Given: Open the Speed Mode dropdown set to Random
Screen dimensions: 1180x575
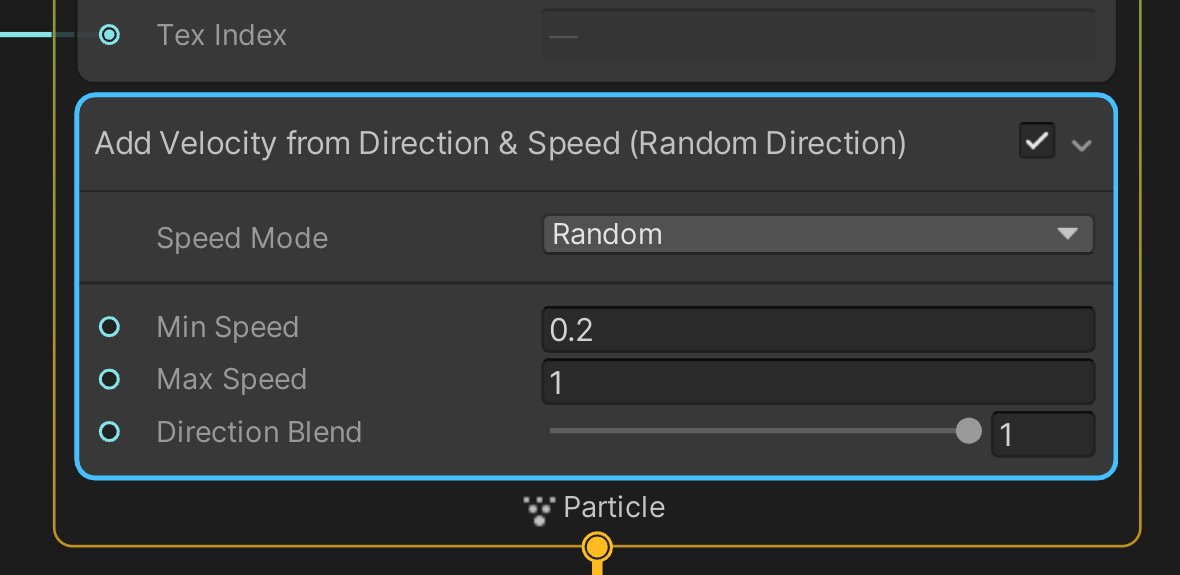Looking at the screenshot, I should pos(818,234).
